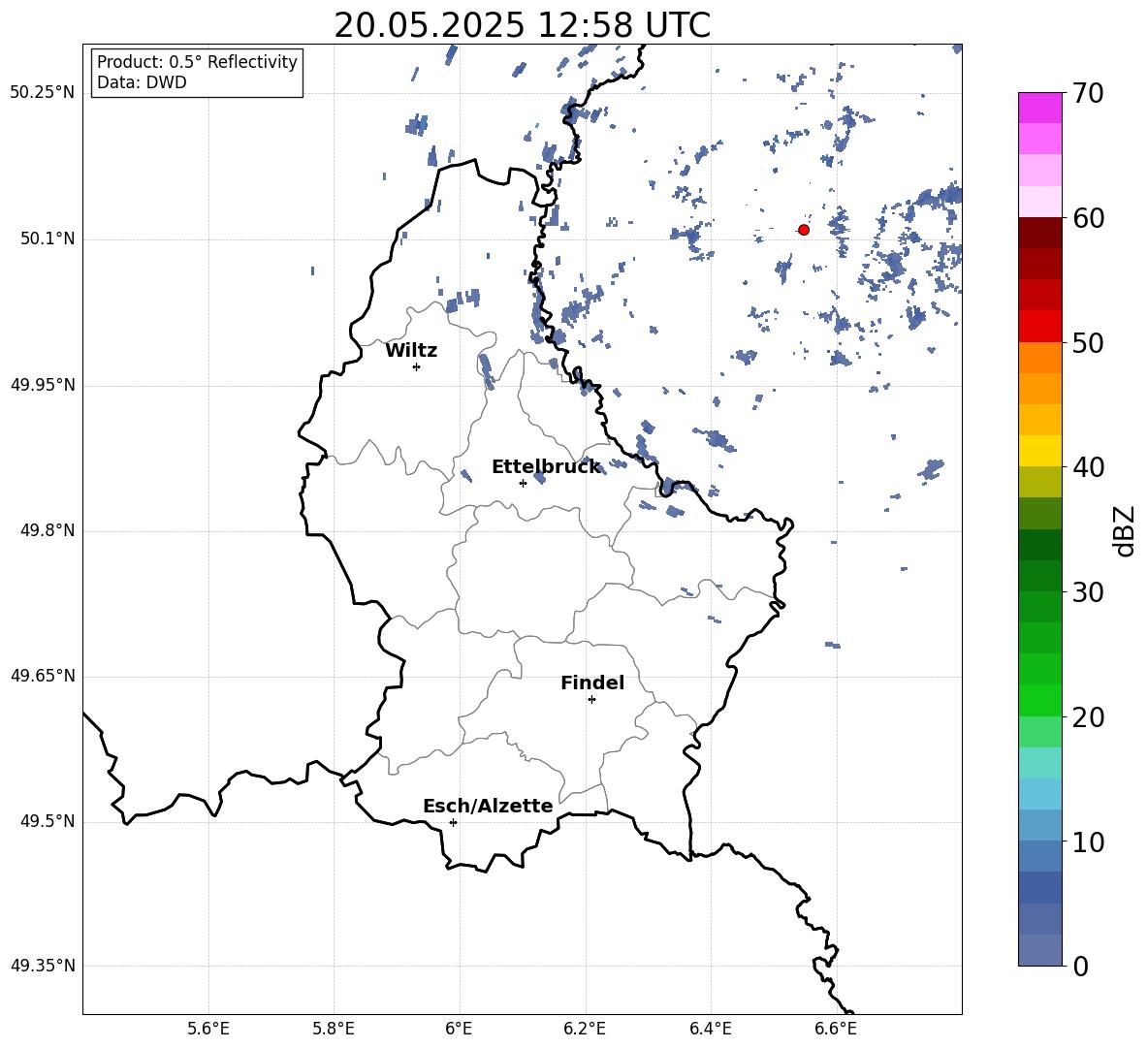
Task: Click the red radar site marker
Action: tap(804, 230)
